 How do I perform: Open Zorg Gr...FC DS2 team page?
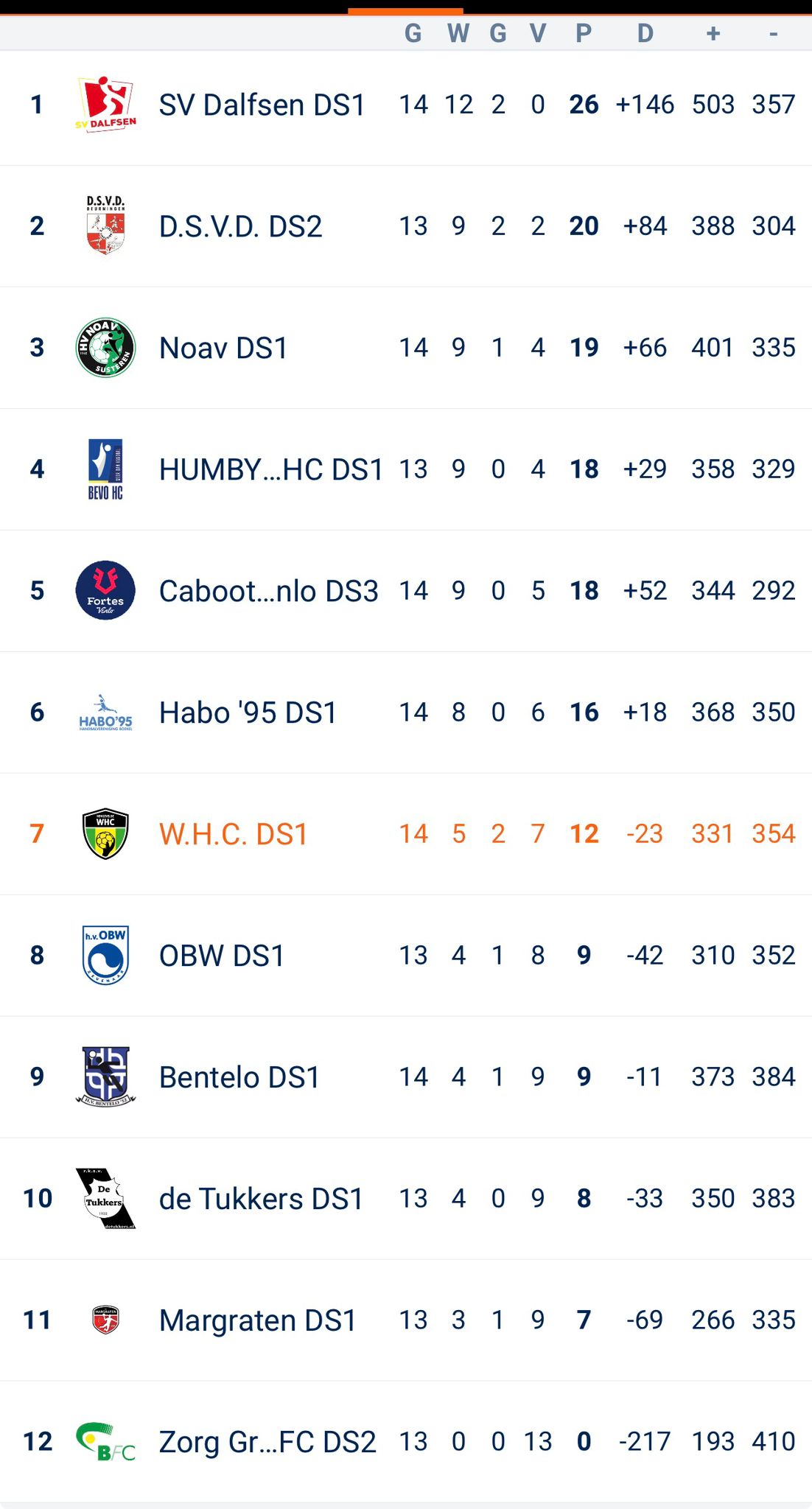pyautogui.click(x=267, y=1442)
